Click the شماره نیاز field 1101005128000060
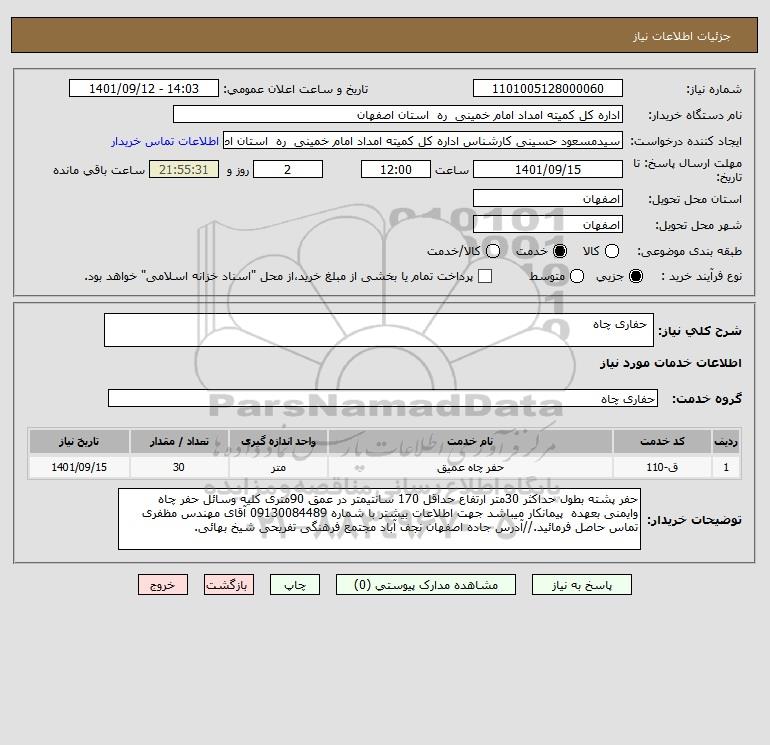 (x=548, y=88)
